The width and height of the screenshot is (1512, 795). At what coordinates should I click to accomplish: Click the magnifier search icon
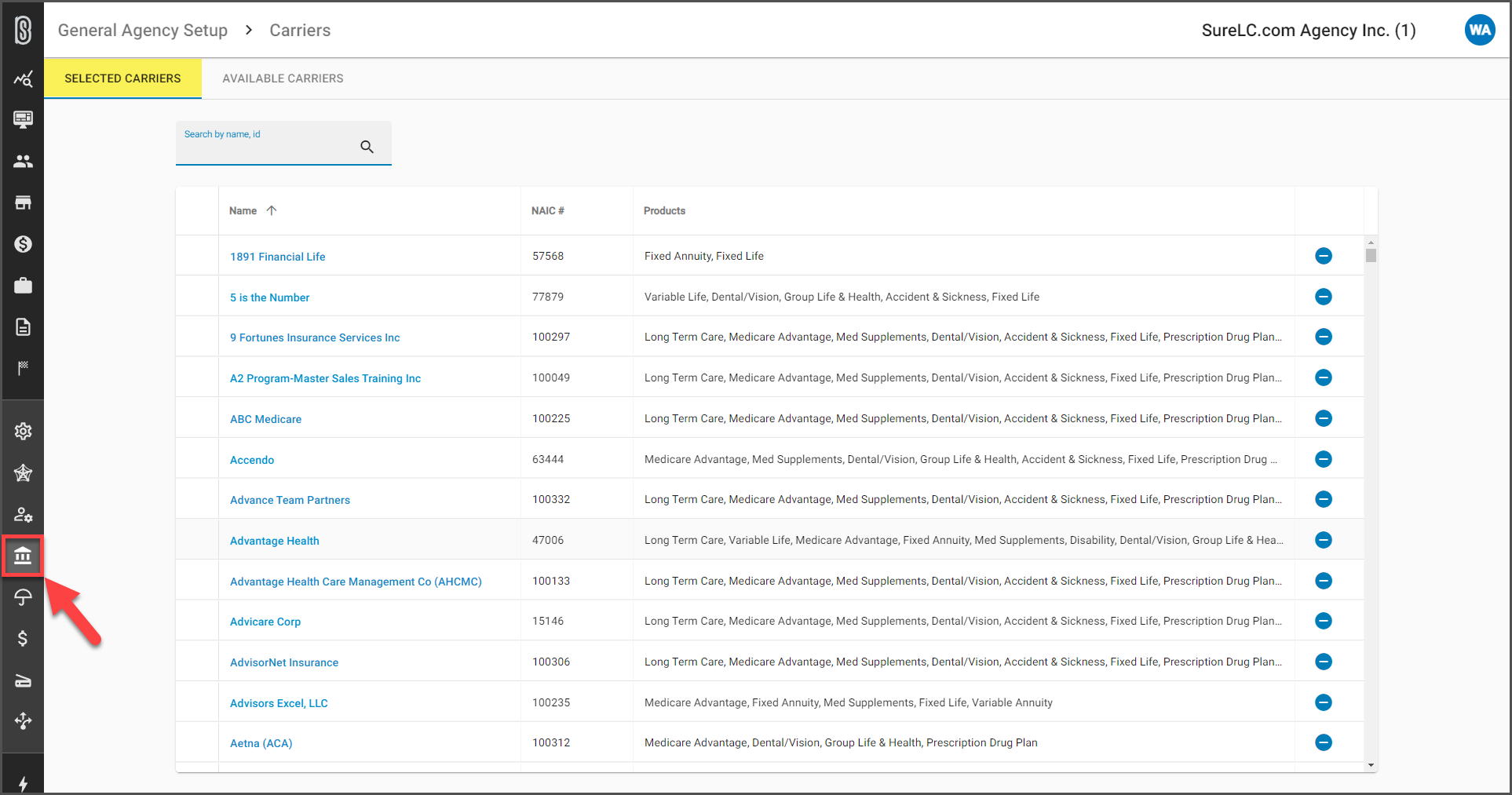(367, 147)
